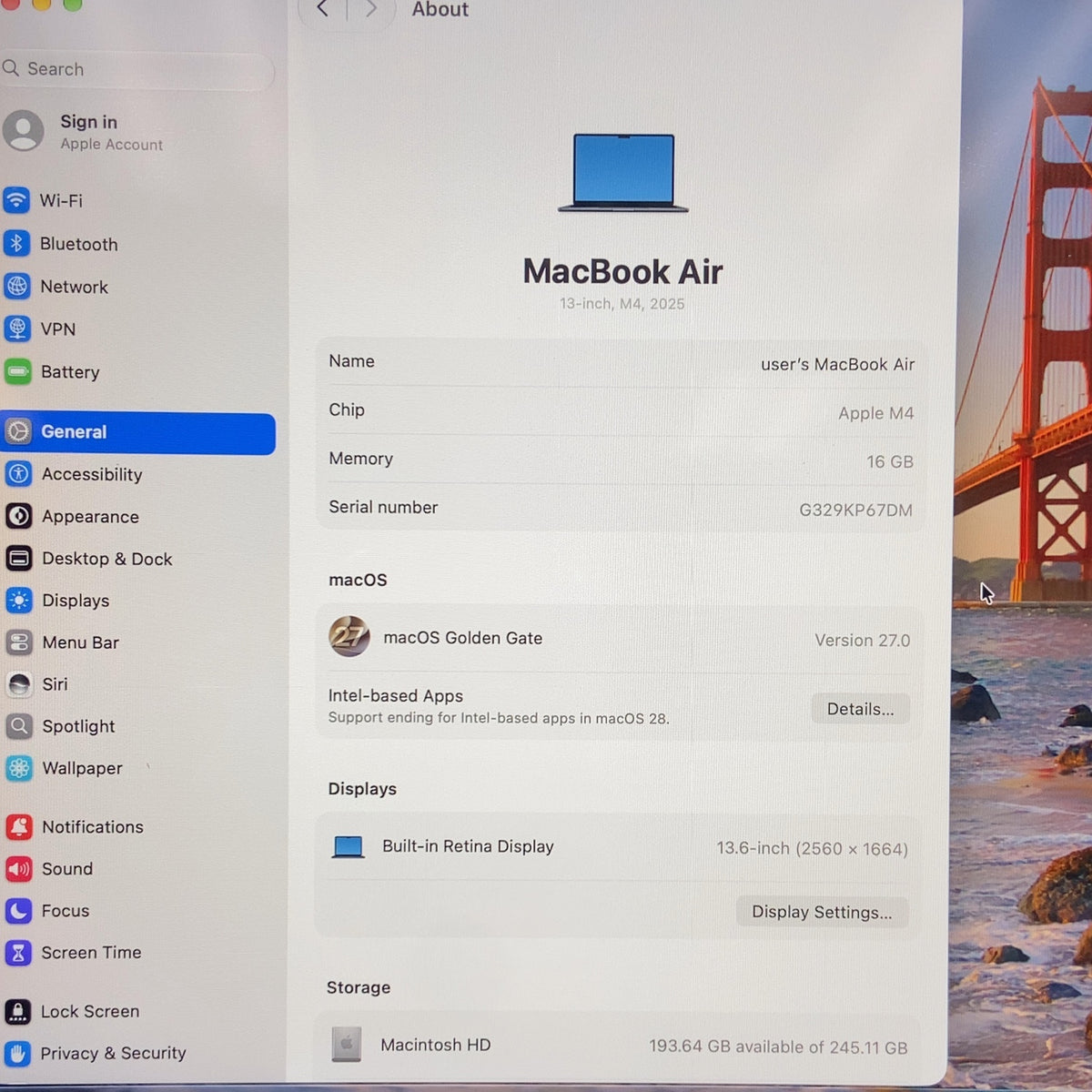Click the Focus moon icon
This screenshot has width=1092, height=1092.
coord(18,910)
